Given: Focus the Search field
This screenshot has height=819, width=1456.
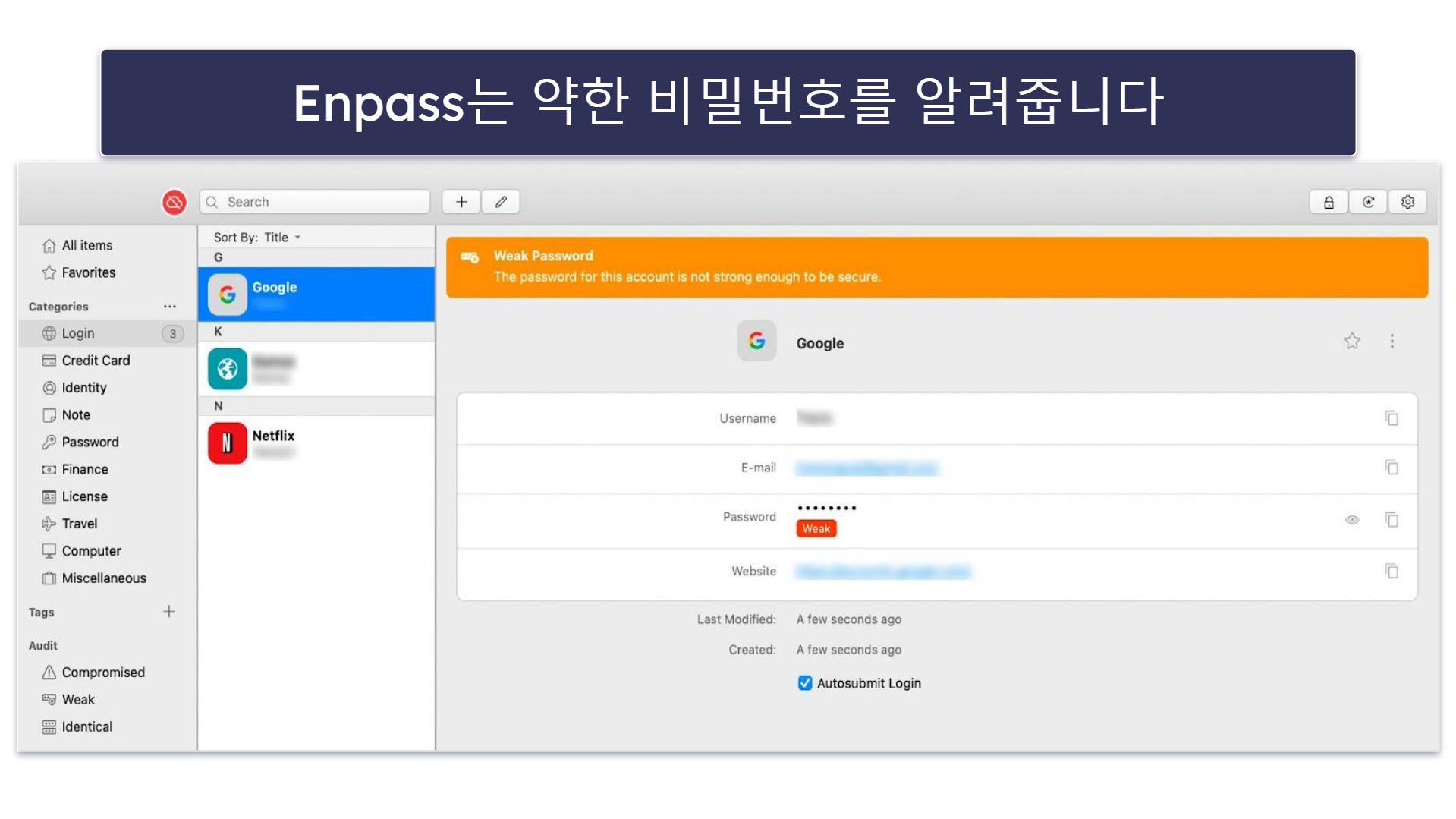Looking at the screenshot, I should (x=315, y=202).
